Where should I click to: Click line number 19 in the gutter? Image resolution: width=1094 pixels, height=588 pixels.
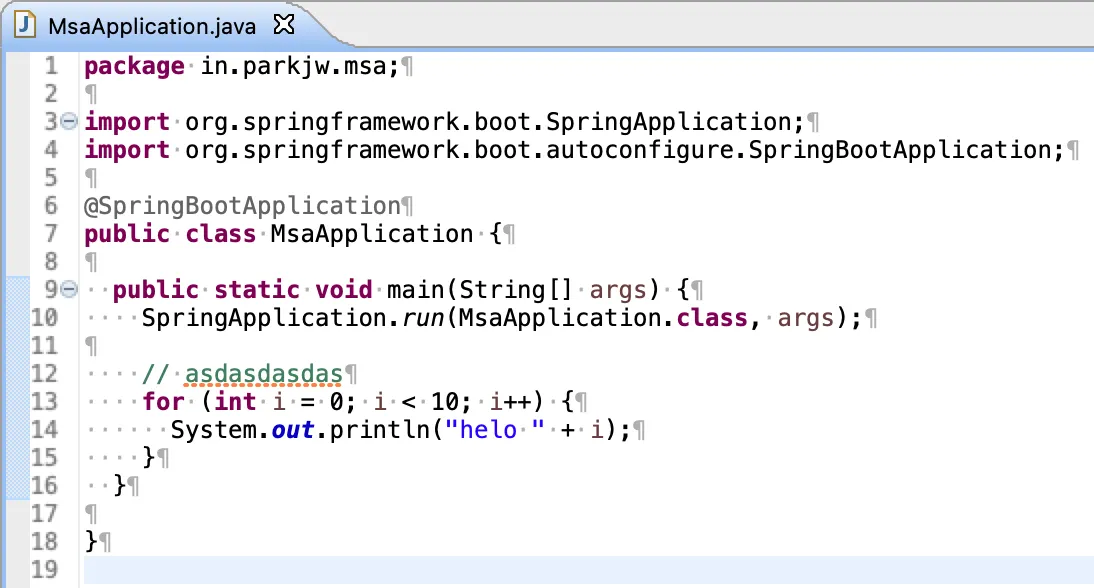point(44,570)
